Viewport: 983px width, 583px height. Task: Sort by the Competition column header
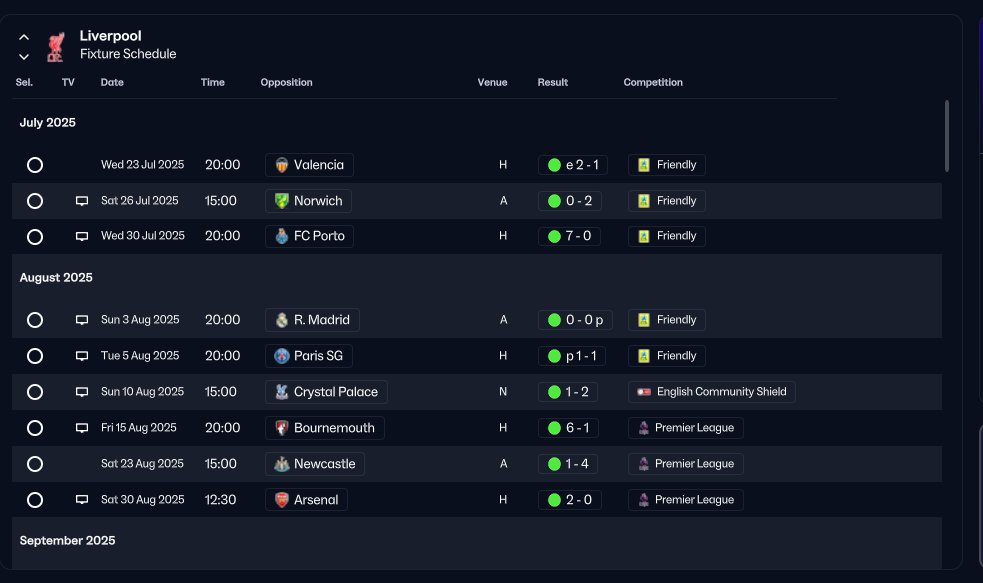coord(653,82)
